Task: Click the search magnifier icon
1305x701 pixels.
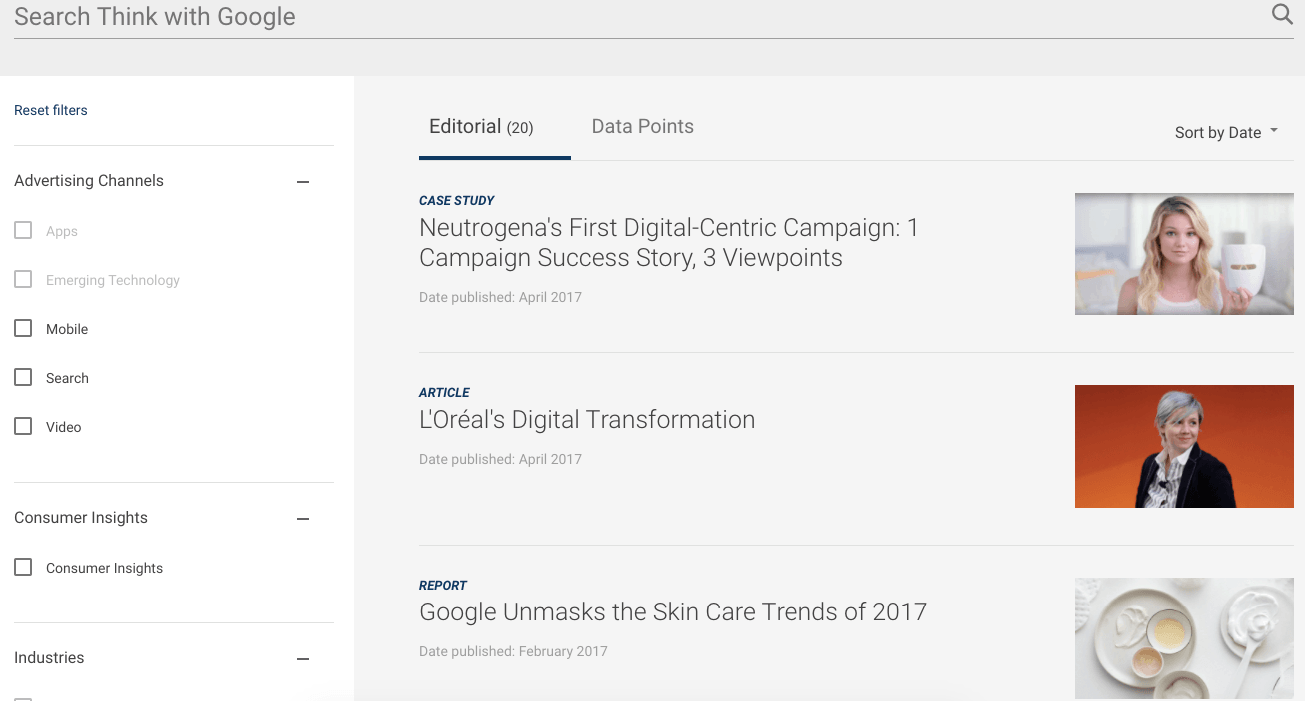Action: point(1281,14)
